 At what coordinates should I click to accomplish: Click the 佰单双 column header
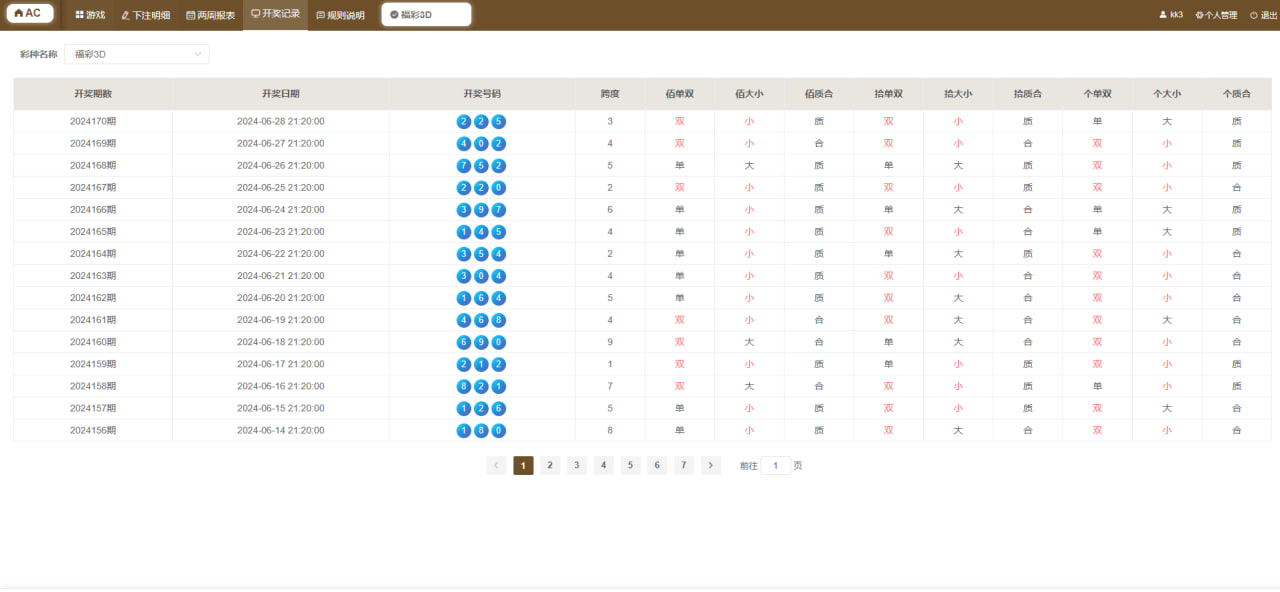click(x=680, y=94)
